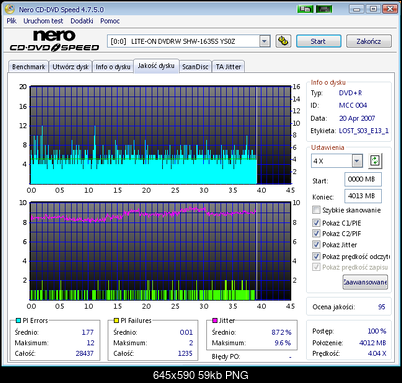Click the Postęp value 100 %
The width and height of the screenshot is (402, 383).
tap(377, 331)
